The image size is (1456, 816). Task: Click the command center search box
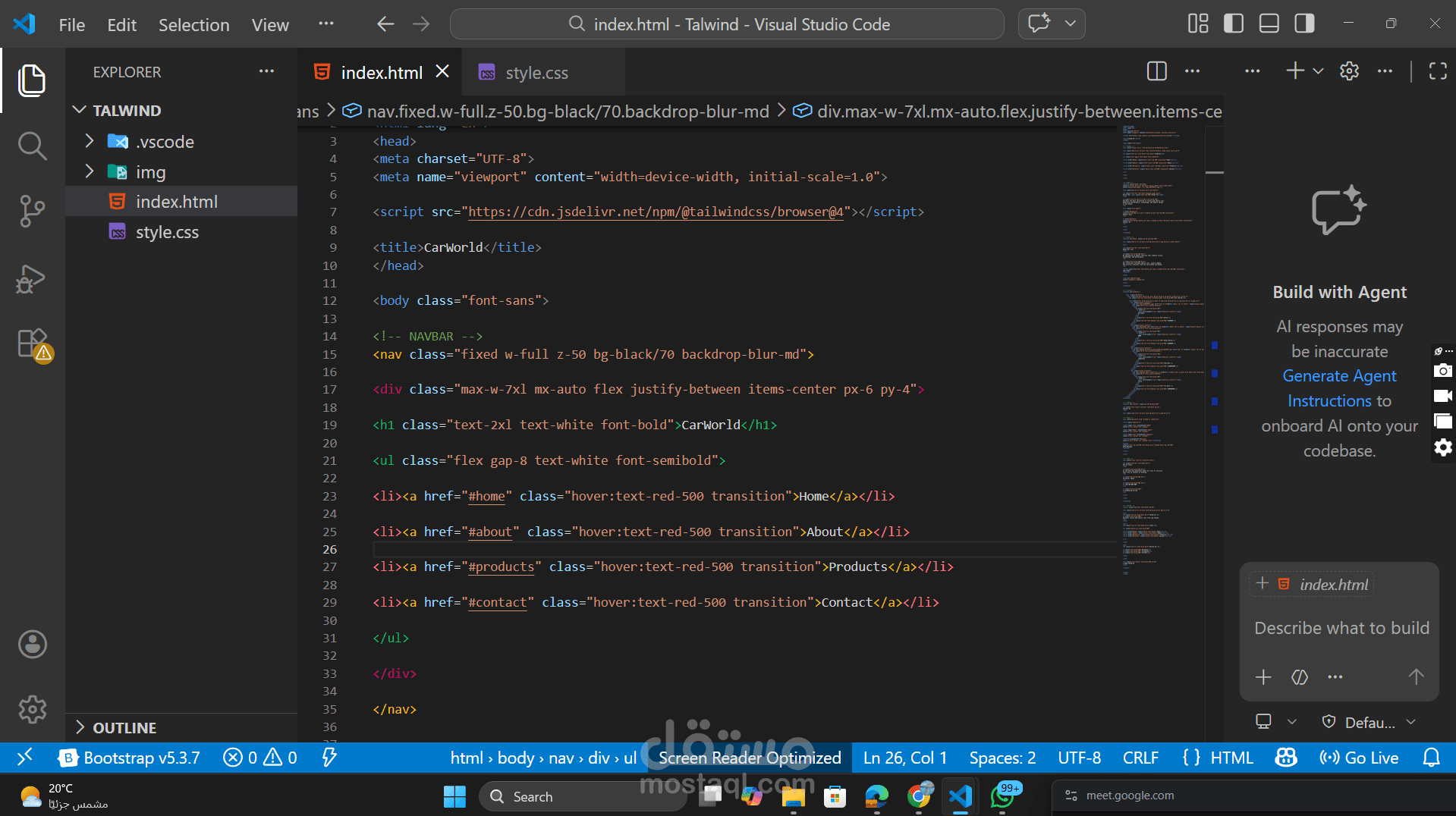pos(727,24)
